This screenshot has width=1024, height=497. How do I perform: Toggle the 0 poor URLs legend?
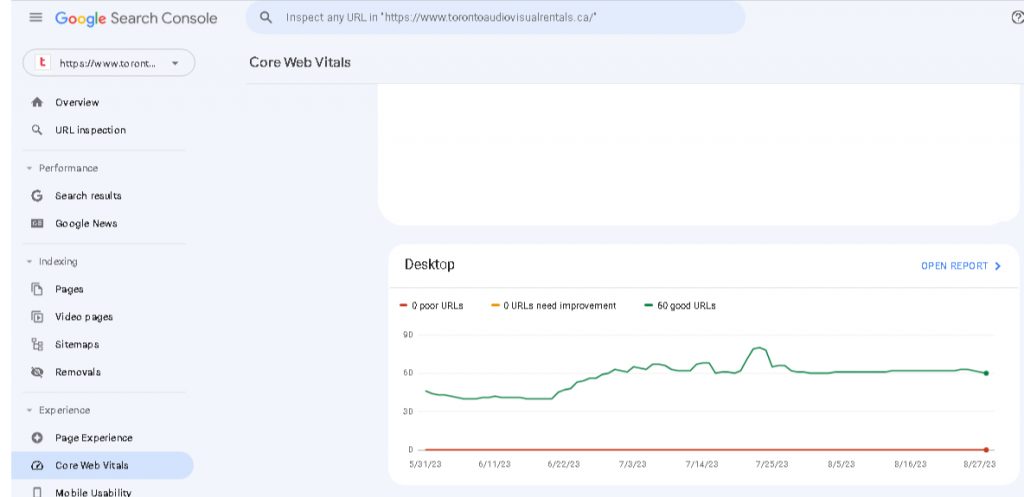432,306
